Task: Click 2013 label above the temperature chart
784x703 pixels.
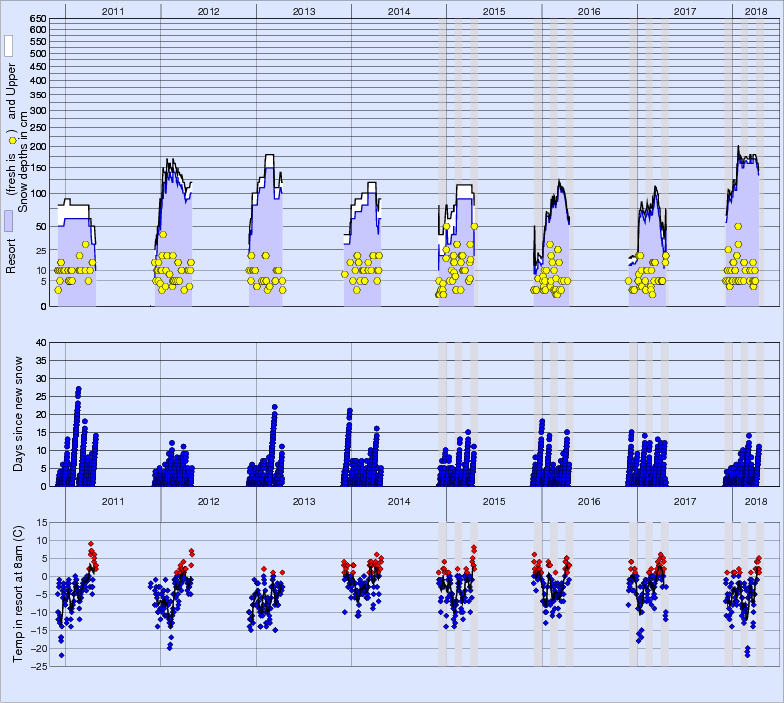Action: click(x=303, y=501)
